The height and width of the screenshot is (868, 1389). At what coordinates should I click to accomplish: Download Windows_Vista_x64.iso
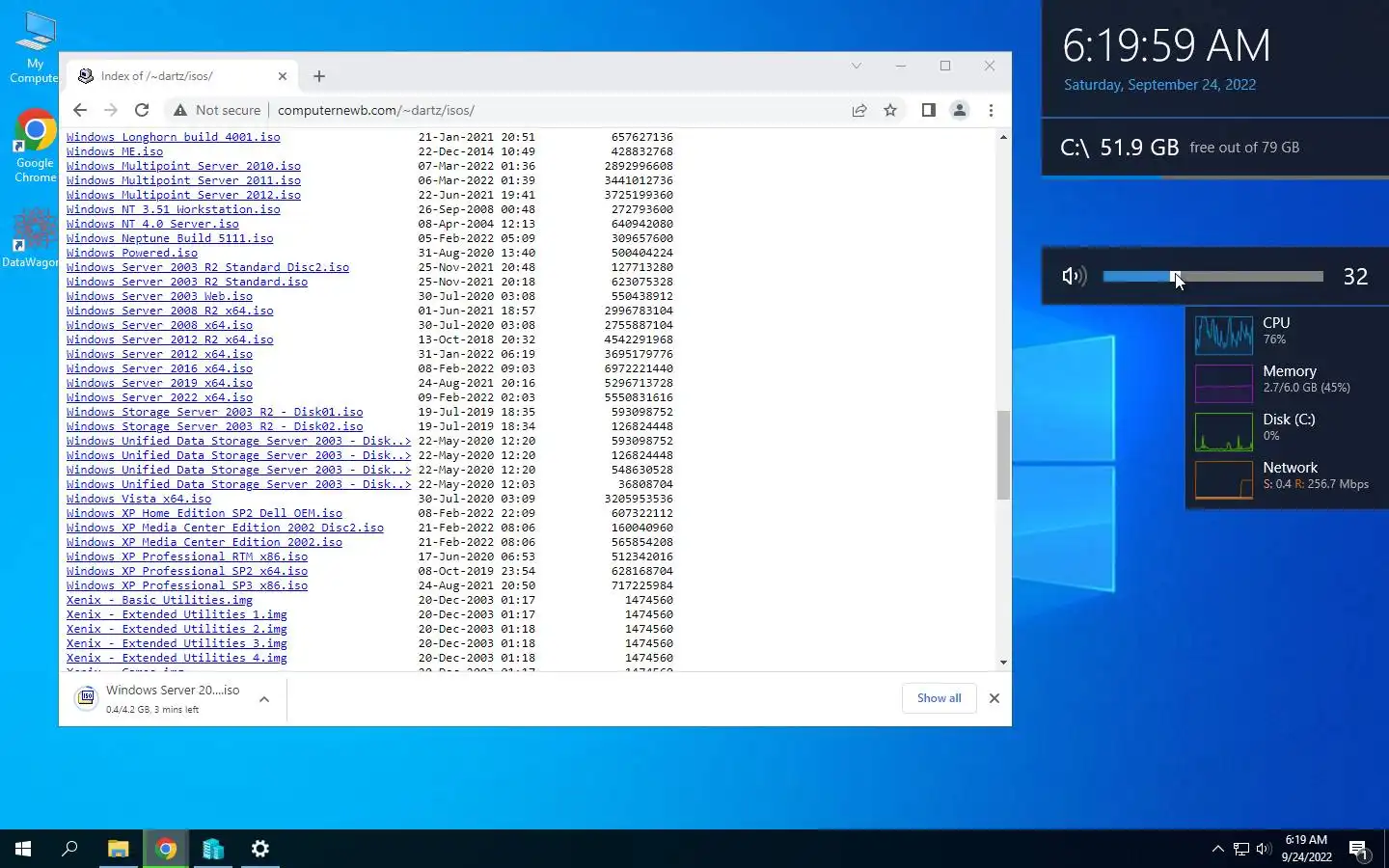click(x=139, y=499)
